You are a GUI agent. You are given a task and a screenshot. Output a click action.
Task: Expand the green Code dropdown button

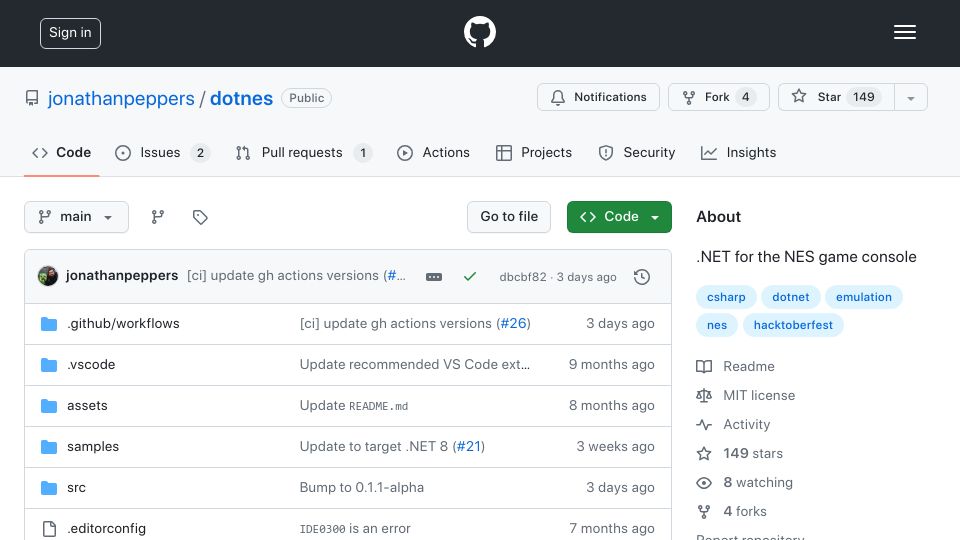(619, 217)
